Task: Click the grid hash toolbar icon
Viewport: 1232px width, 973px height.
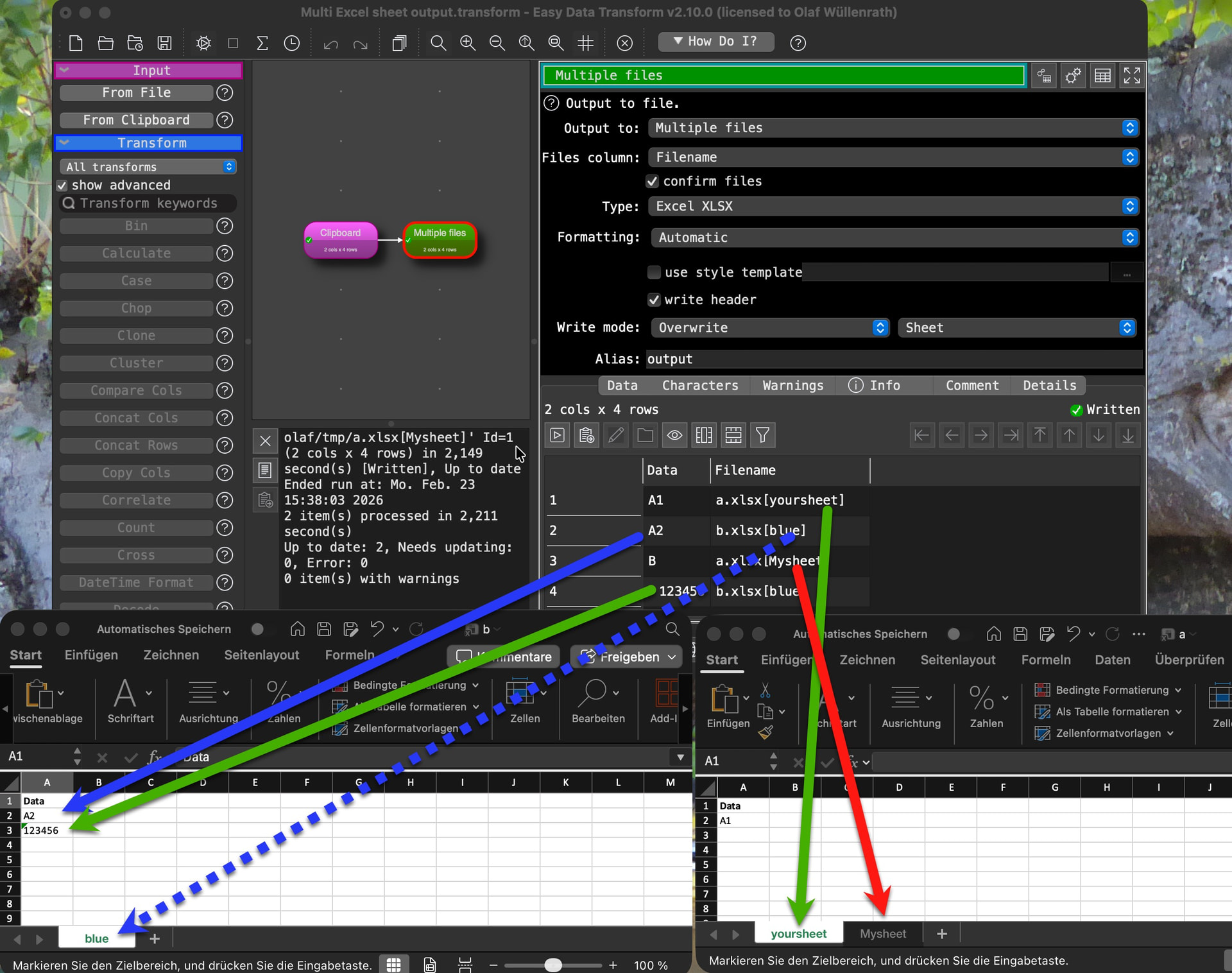Action: click(585, 43)
